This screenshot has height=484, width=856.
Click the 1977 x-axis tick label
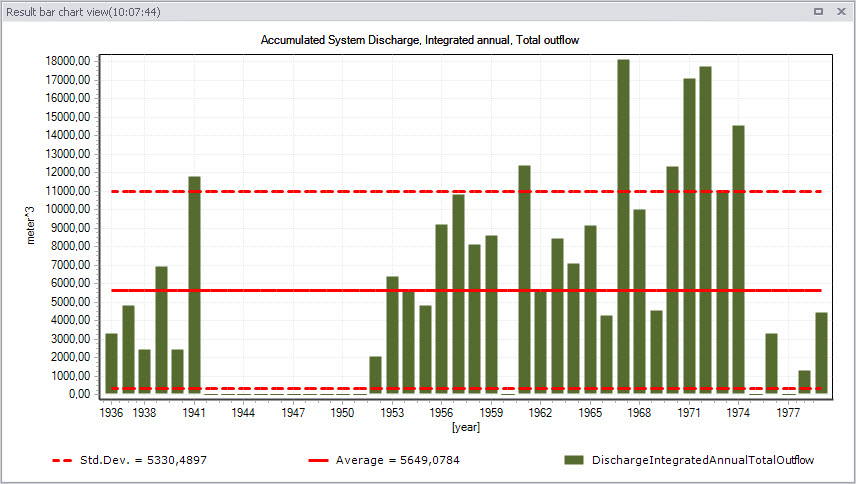pyautogui.click(x=788, y=413)
